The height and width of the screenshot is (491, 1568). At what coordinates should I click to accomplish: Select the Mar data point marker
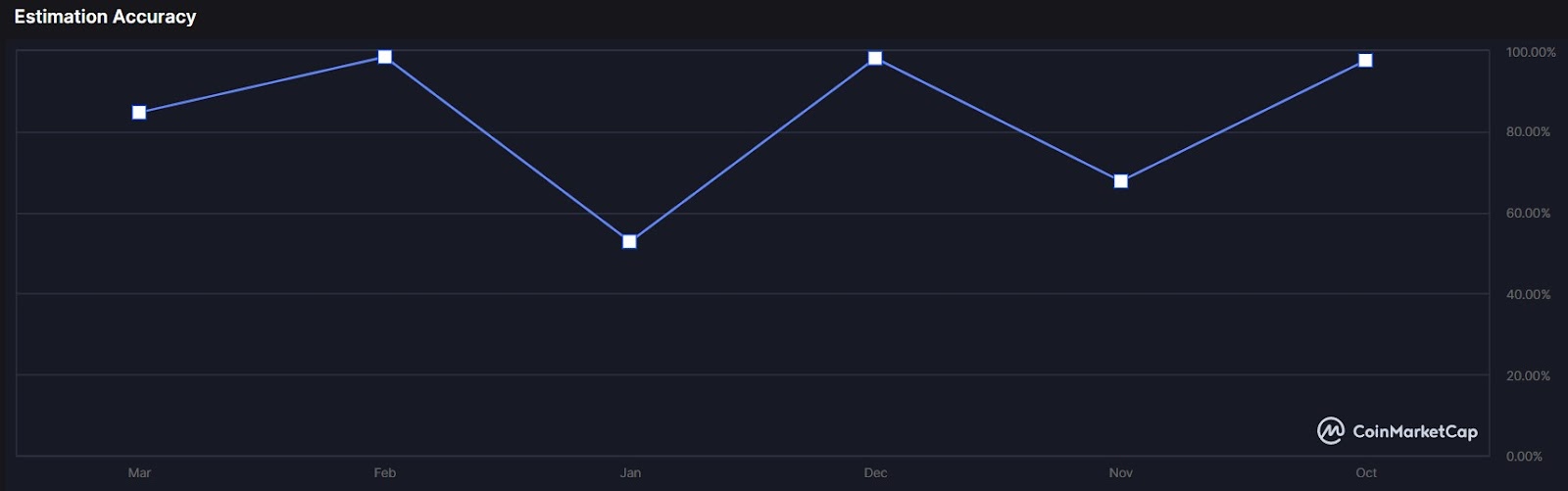tap(139, 113)
